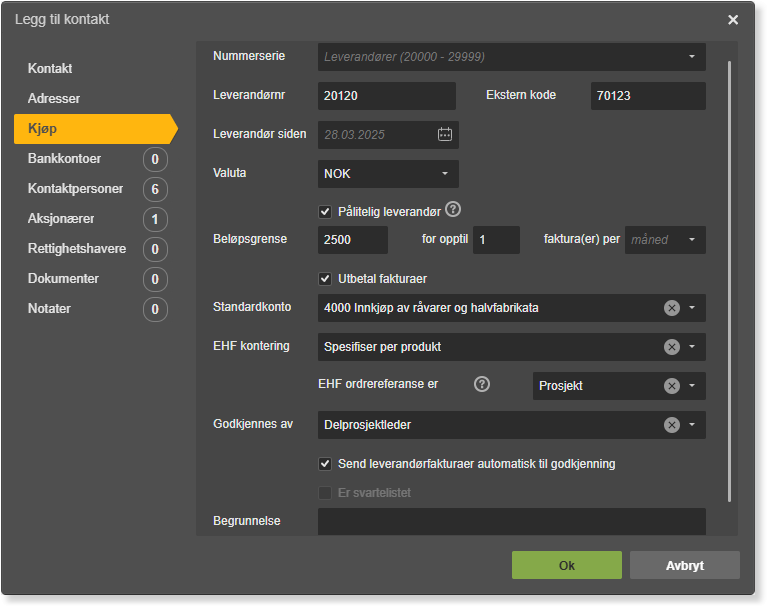
Task: Open the Aksjonærer section
Action: 61,219
